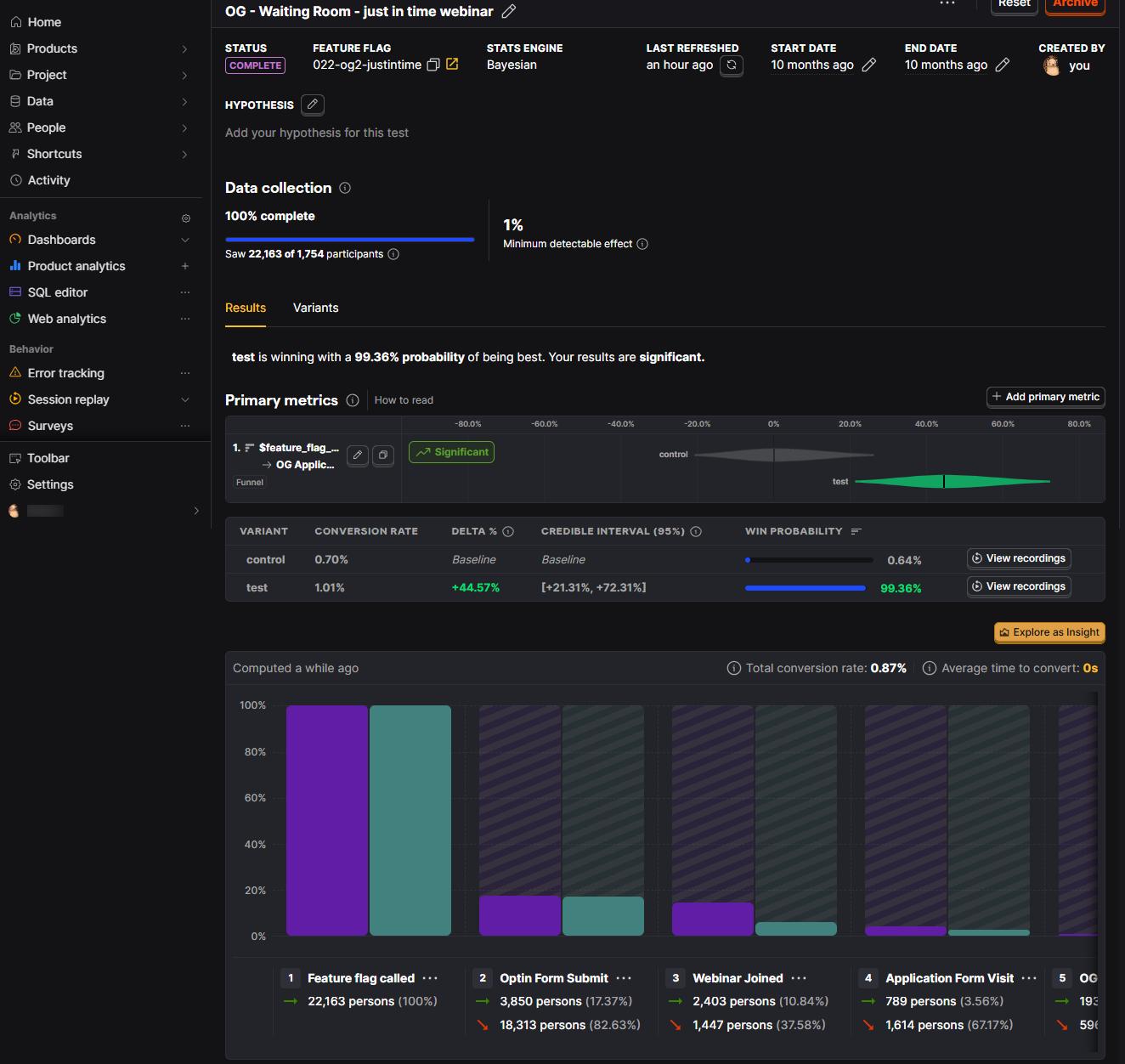
Task: Open SQL editor in sidebar
Action: click(57, 292)
